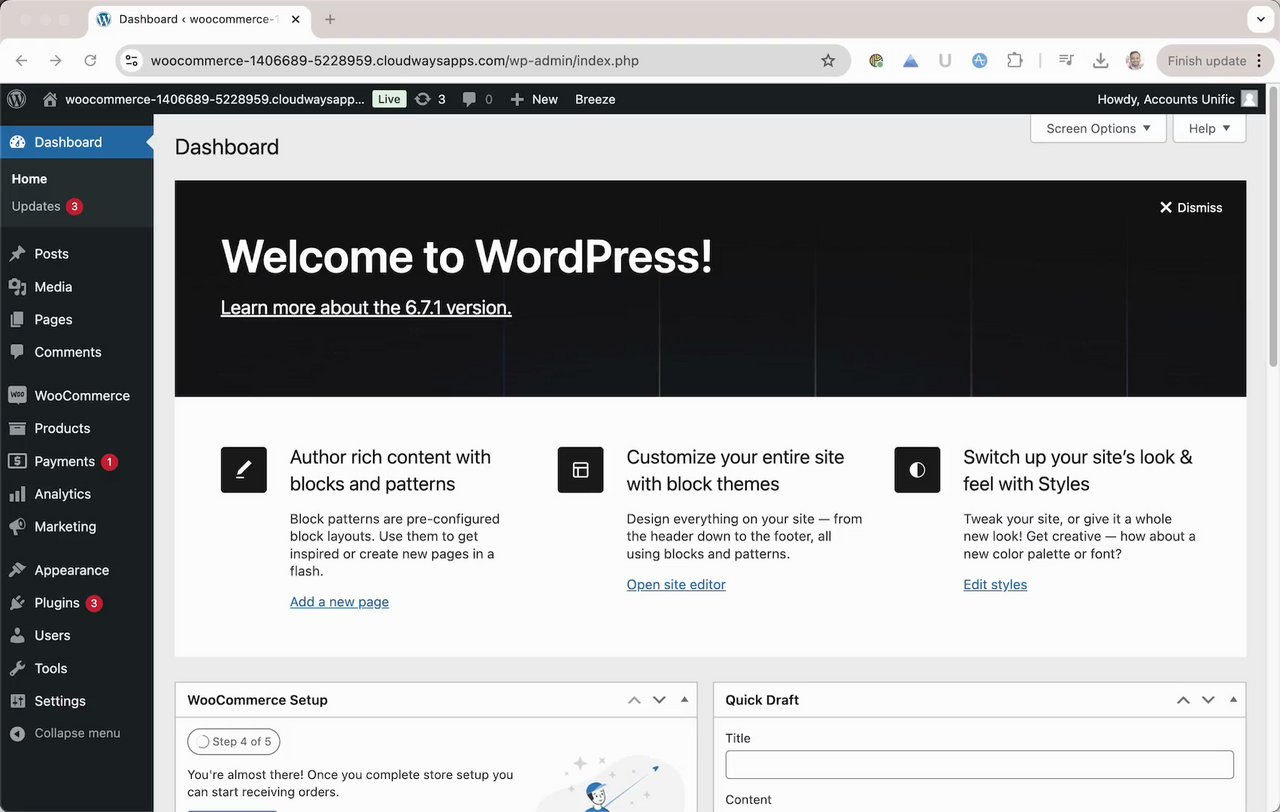Open the Chrome downloads icon

tap(1100, 61)
